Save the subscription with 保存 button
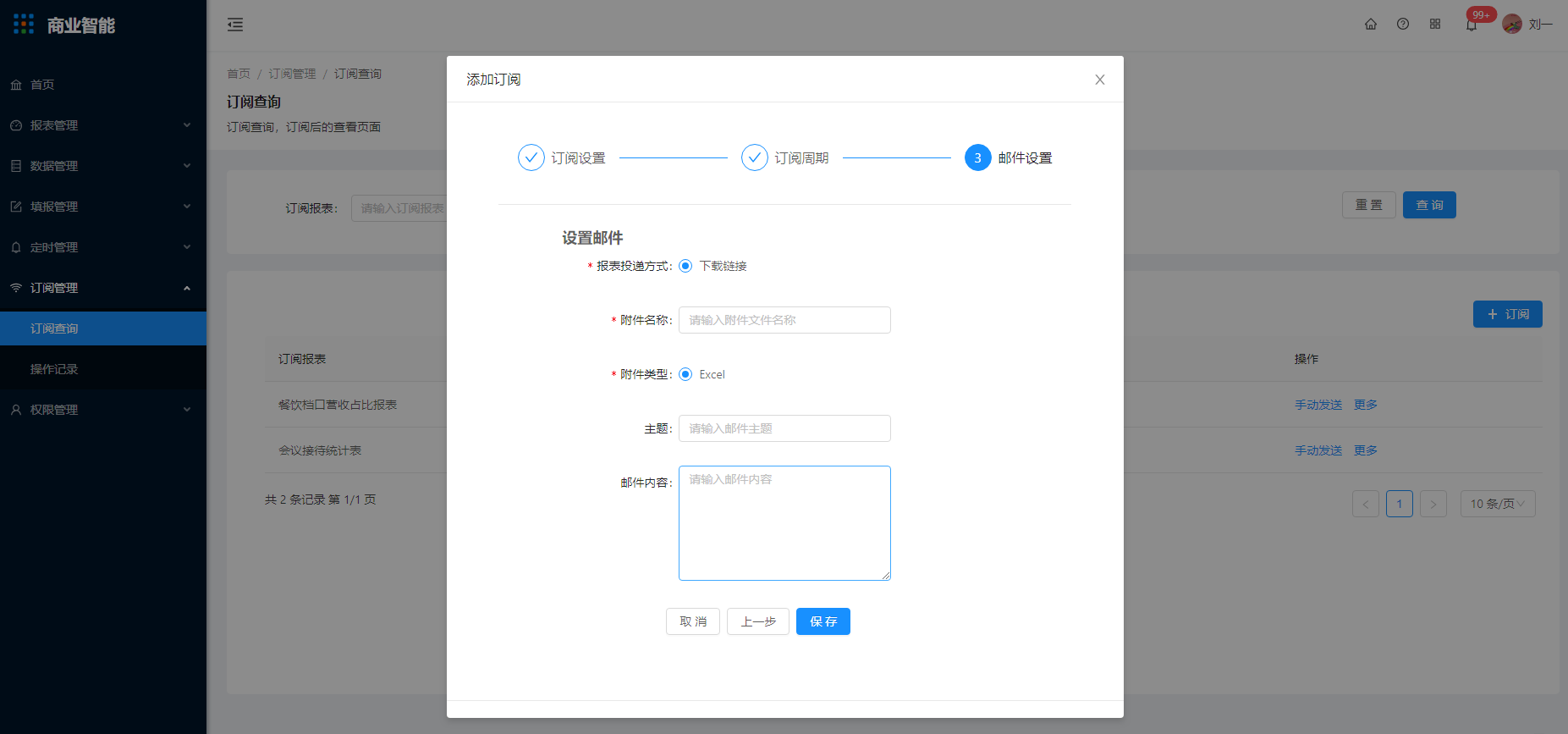The image size is (1568, 734). click(823, 621)
